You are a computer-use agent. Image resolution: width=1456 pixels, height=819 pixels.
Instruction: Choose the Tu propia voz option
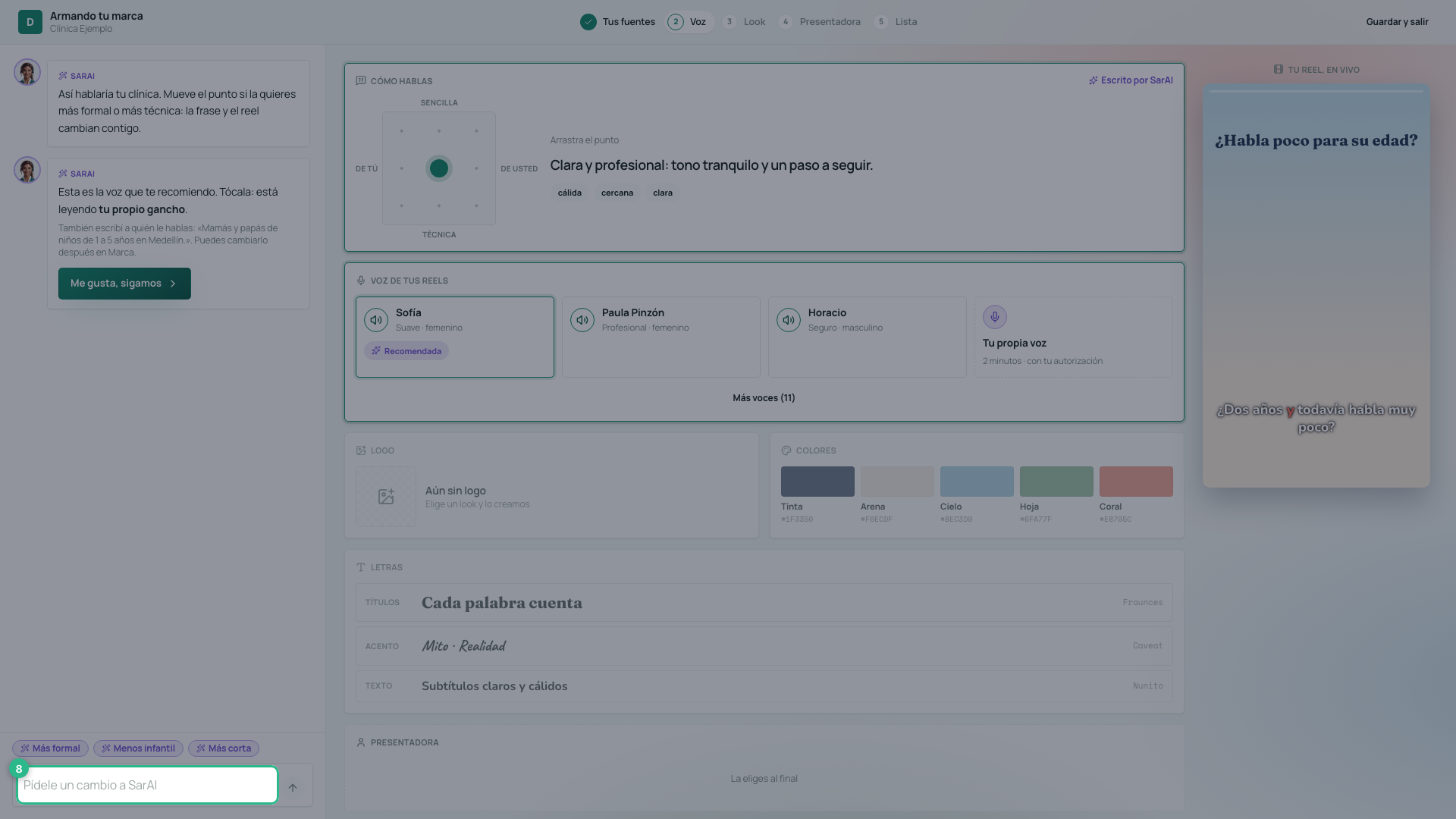1074,337
